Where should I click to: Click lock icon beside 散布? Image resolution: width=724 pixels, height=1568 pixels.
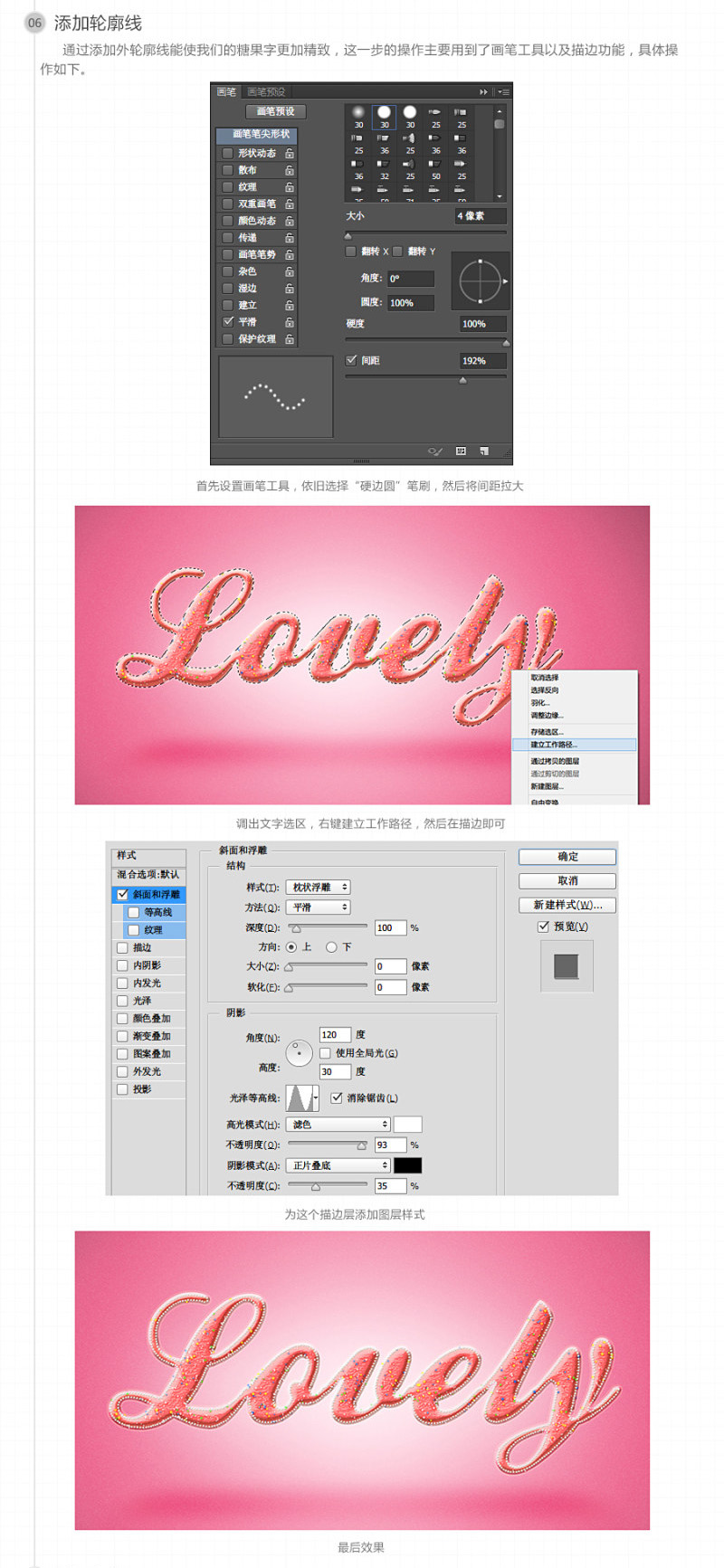(290, 170)
